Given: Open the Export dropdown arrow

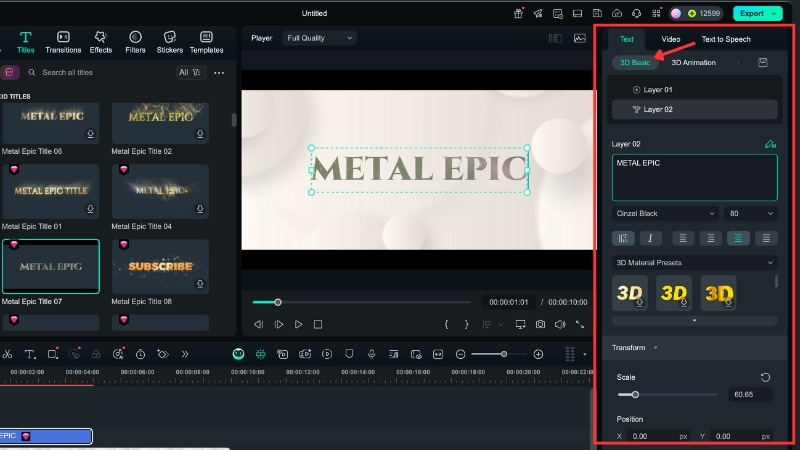Looking at the screenshot, I should (x=775, y=13).
